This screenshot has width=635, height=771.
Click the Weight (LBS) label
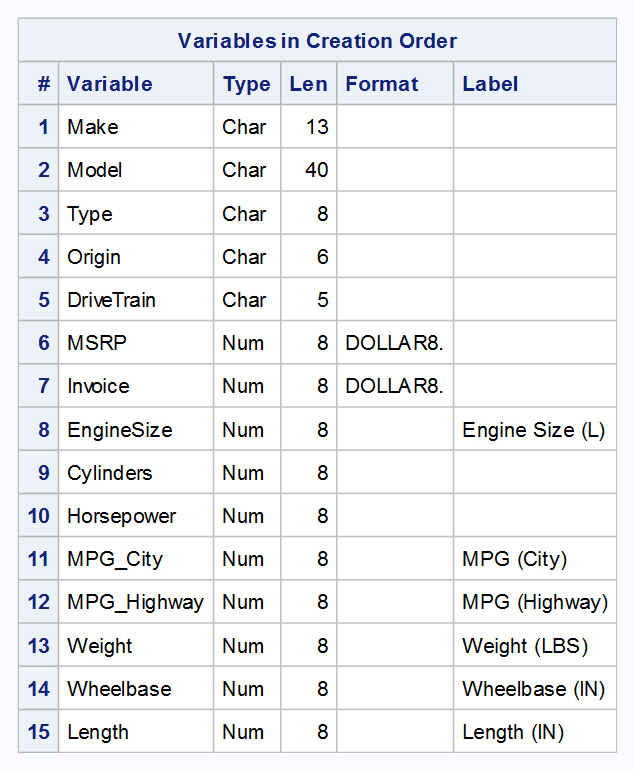525,646
